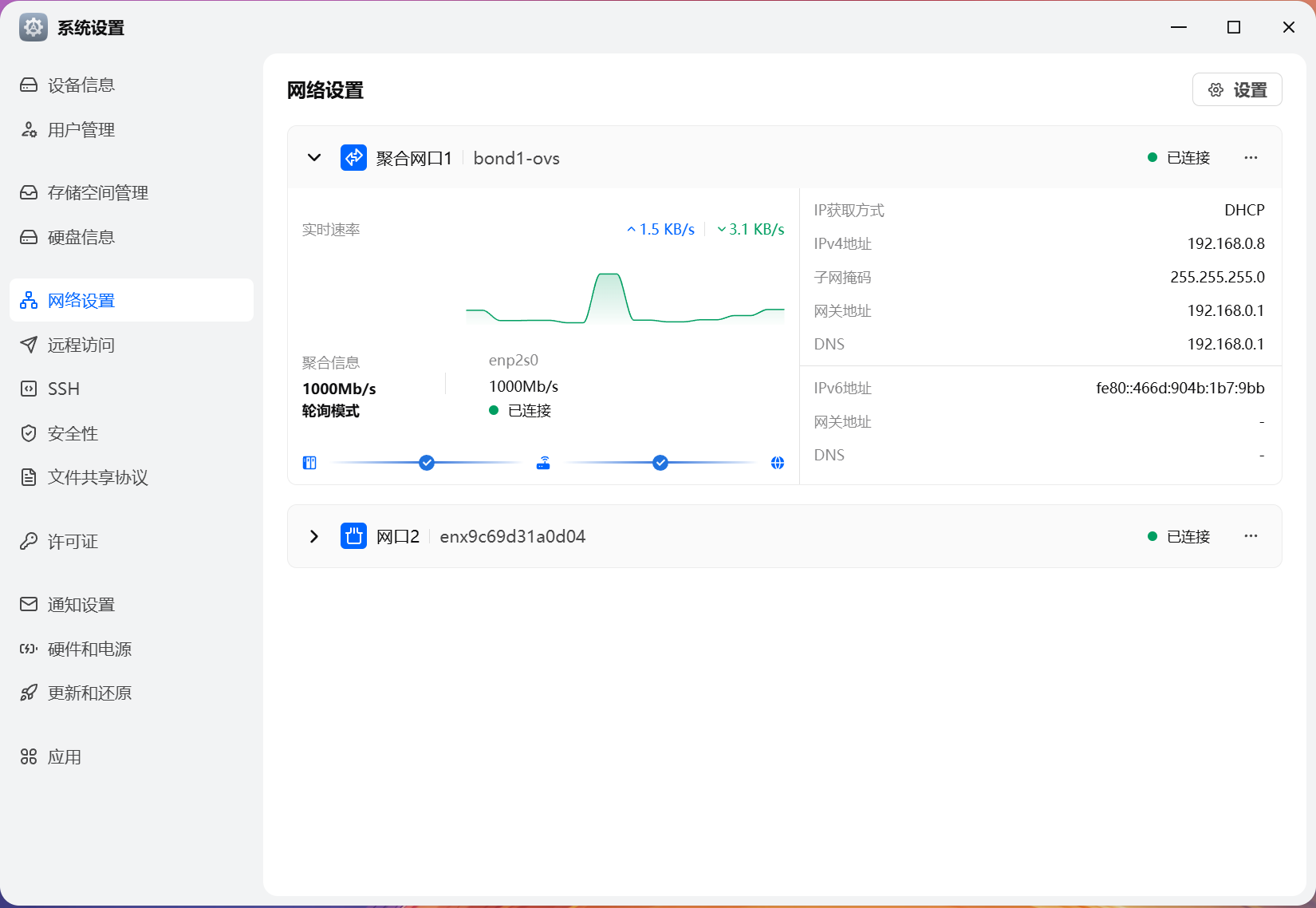This screenshot has height=908, width=1316.
Task: Open 更新和还原 section
Action: (89, 693)
